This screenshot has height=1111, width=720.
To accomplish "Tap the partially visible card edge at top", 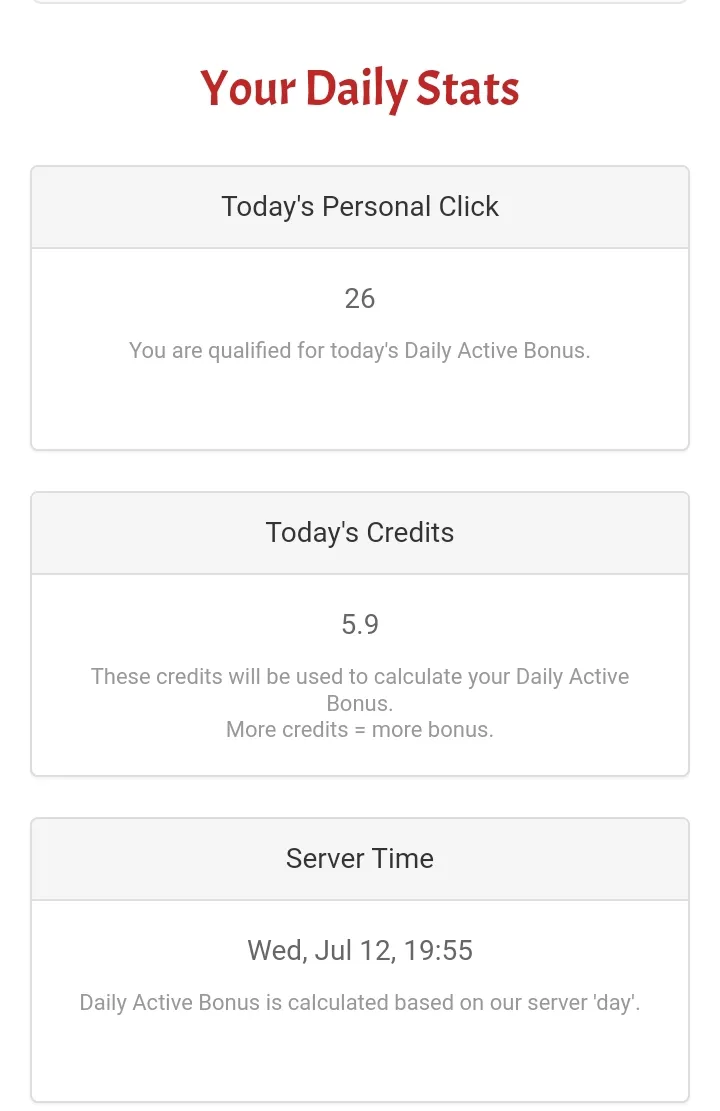I will coord(359,2).
